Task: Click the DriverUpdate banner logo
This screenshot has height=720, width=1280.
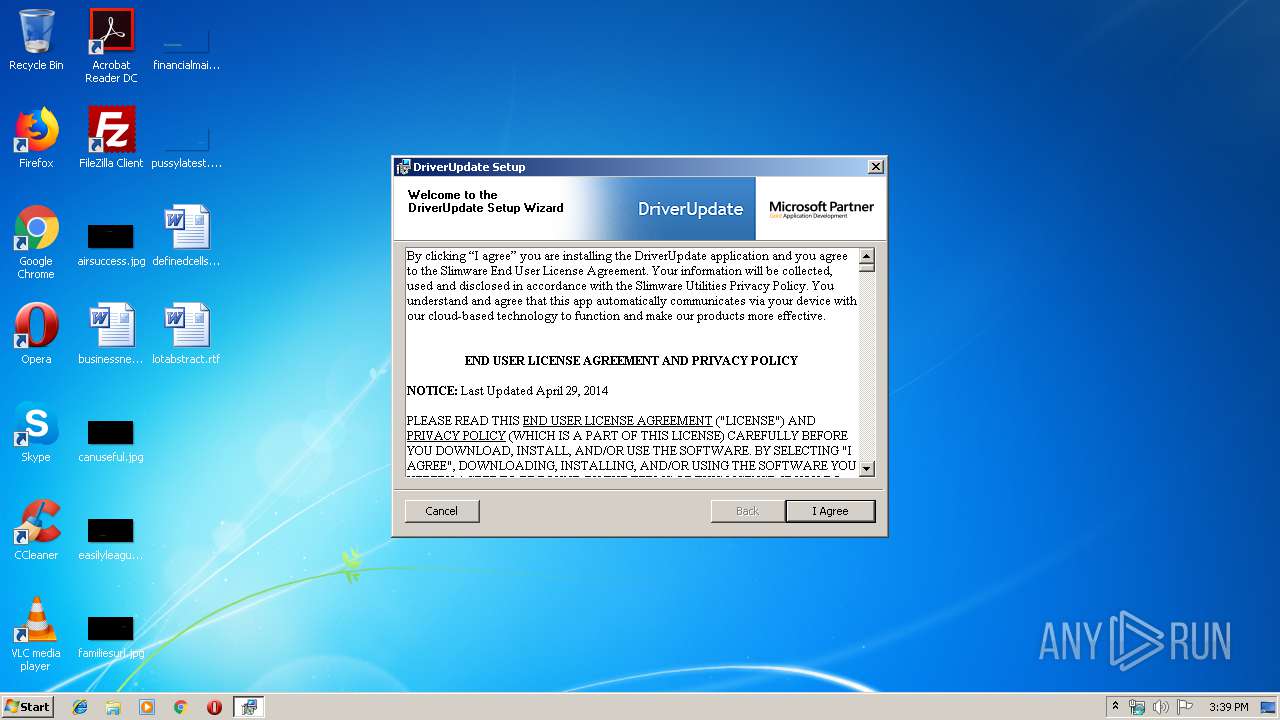Action: tap(690, 209)
